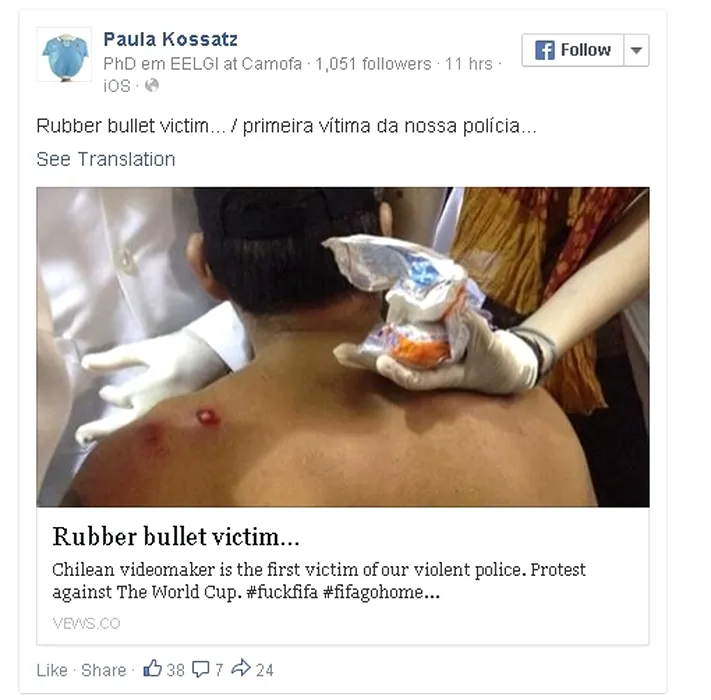Click the Follow button label
This screenshot has height=700, width=711.
pos(586,50)
